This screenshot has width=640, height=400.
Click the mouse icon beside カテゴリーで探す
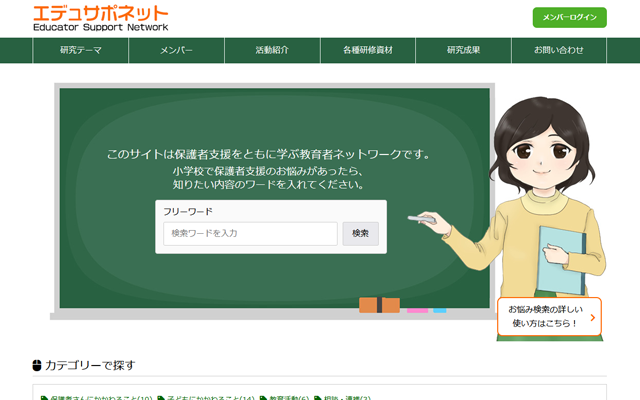38,365
